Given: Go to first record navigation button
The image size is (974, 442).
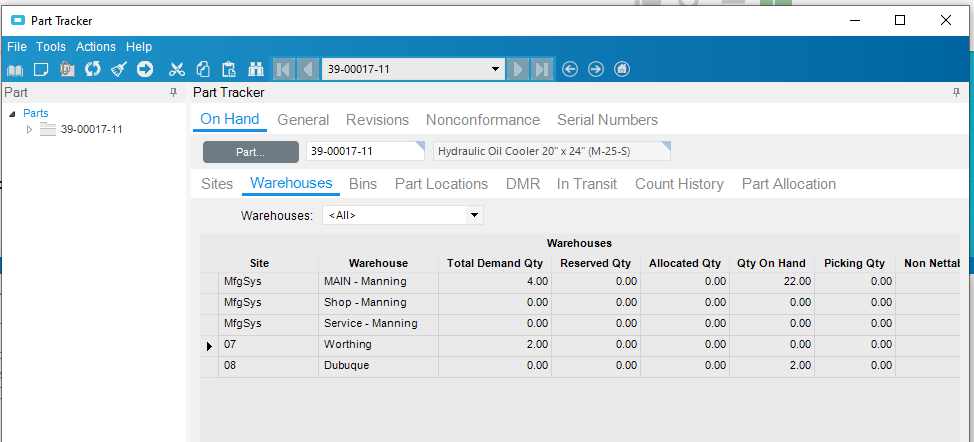Looking at the screenshot, I should tap(284, 69).
